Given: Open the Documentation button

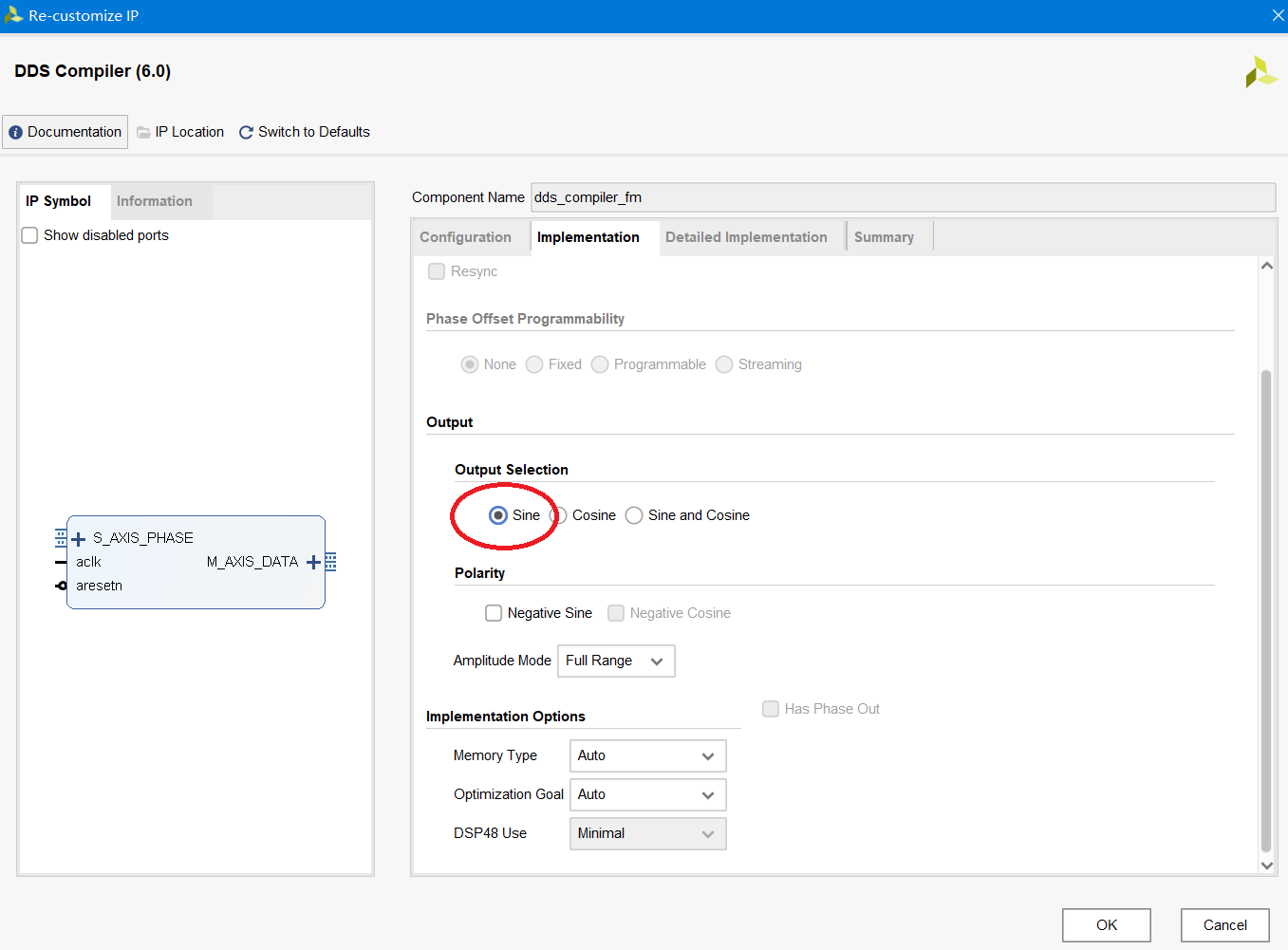Looking at the screenshot, I should pyautogui.click(x=65, y=132).
